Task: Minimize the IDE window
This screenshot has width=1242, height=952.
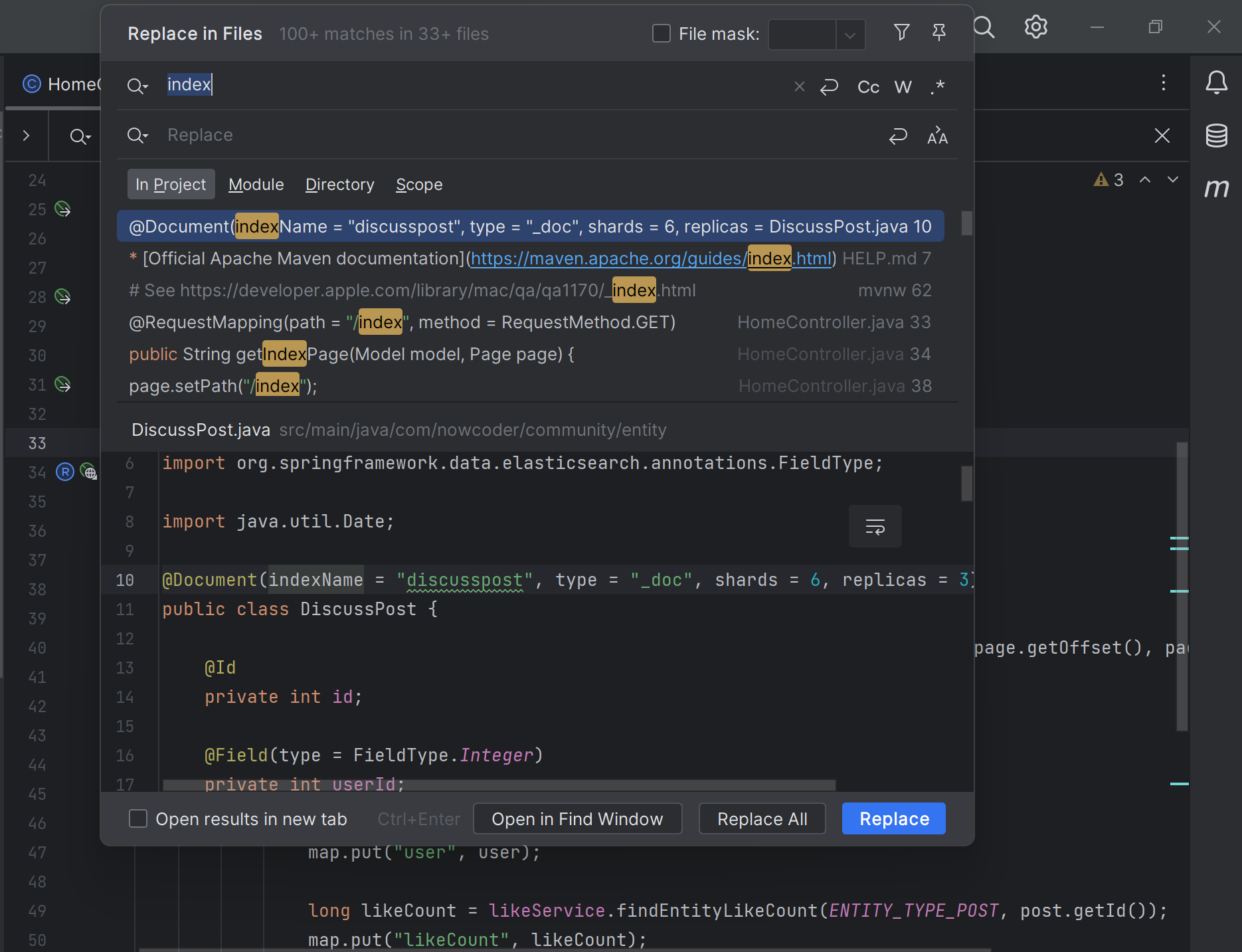Action: (1097, 27)
